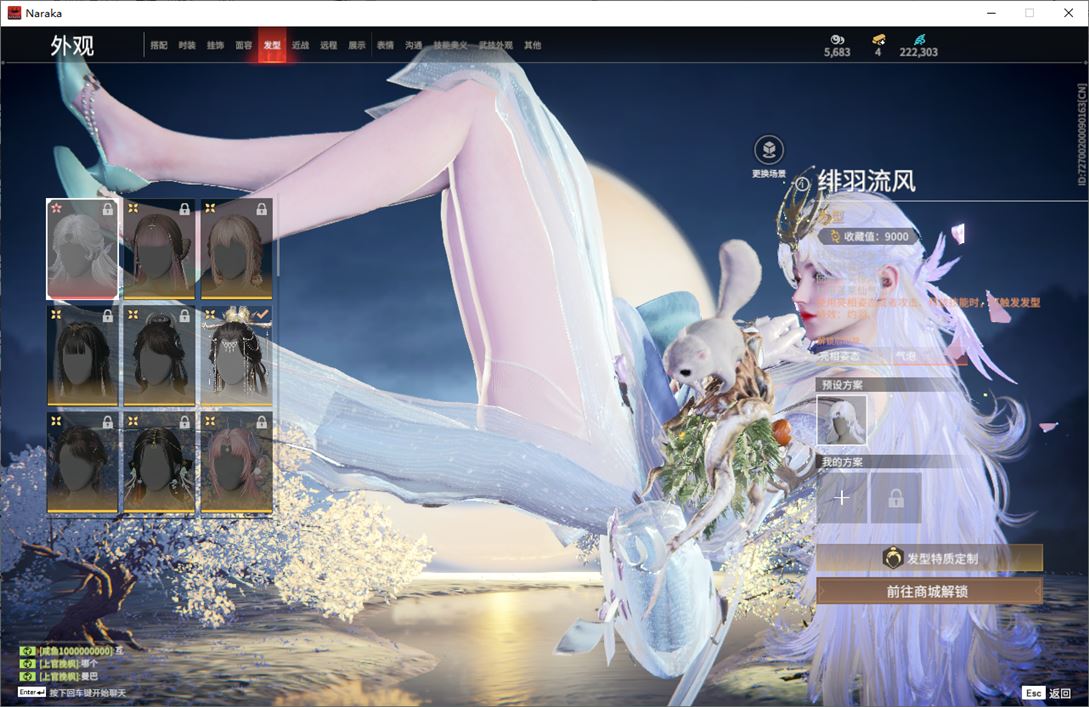1089x707 pixels.
Task: Click the Esc key label
Action: 1033,693
